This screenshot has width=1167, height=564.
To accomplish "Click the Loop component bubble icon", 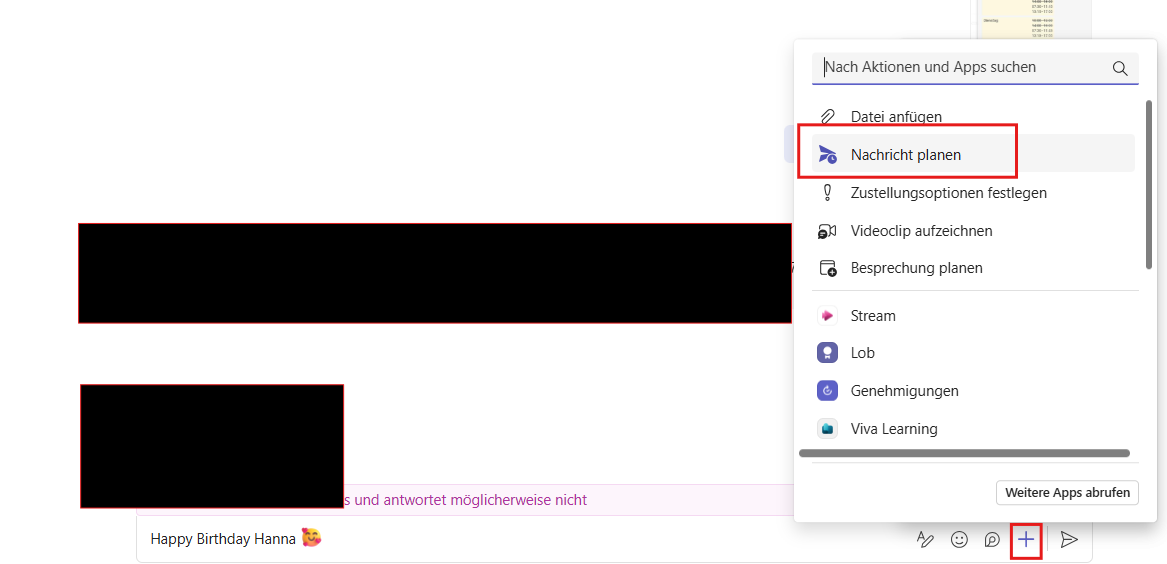I will click(992, 540).
